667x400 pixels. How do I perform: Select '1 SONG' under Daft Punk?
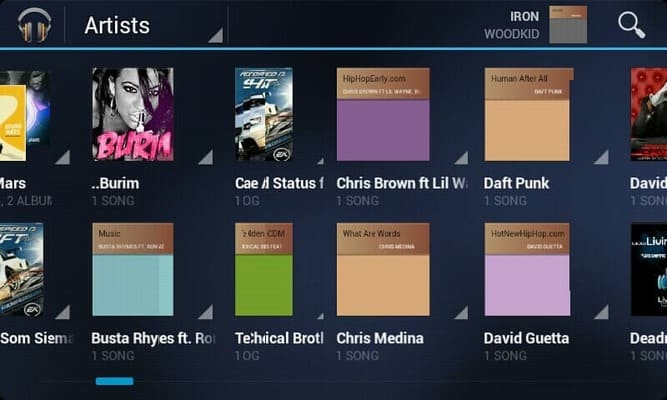click(x=505, y=200)
